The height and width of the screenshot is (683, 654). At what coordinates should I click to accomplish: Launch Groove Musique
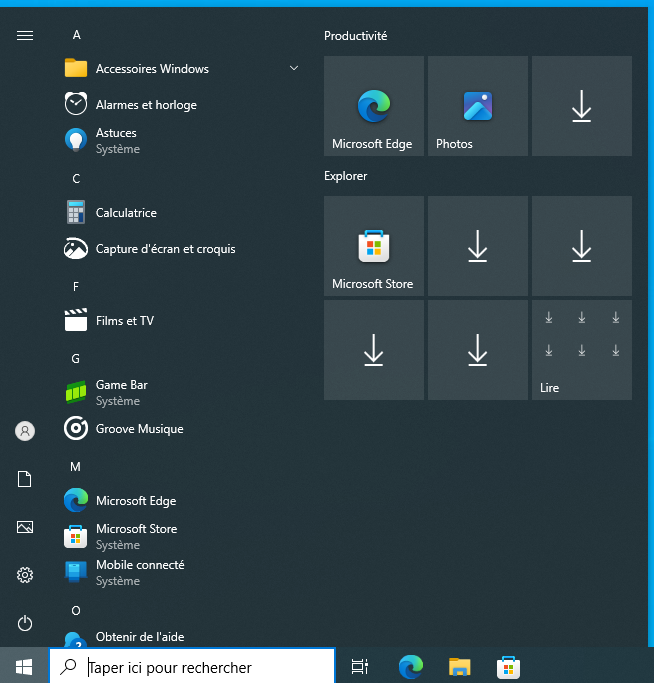(x=182, y=429)
